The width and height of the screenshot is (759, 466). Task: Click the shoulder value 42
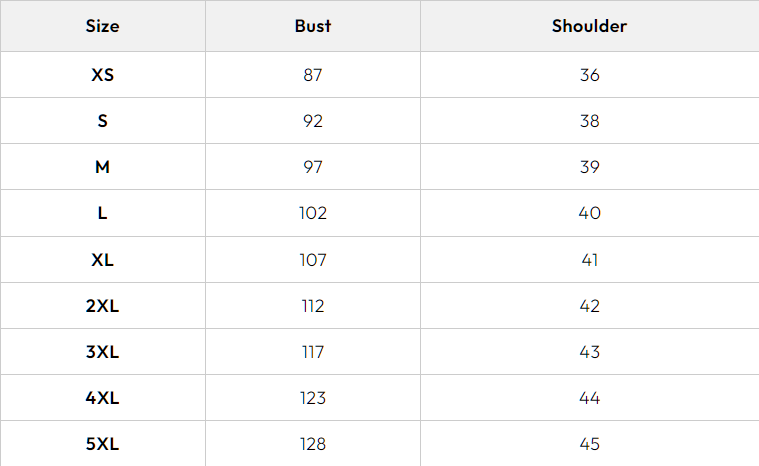pos(589,306)
